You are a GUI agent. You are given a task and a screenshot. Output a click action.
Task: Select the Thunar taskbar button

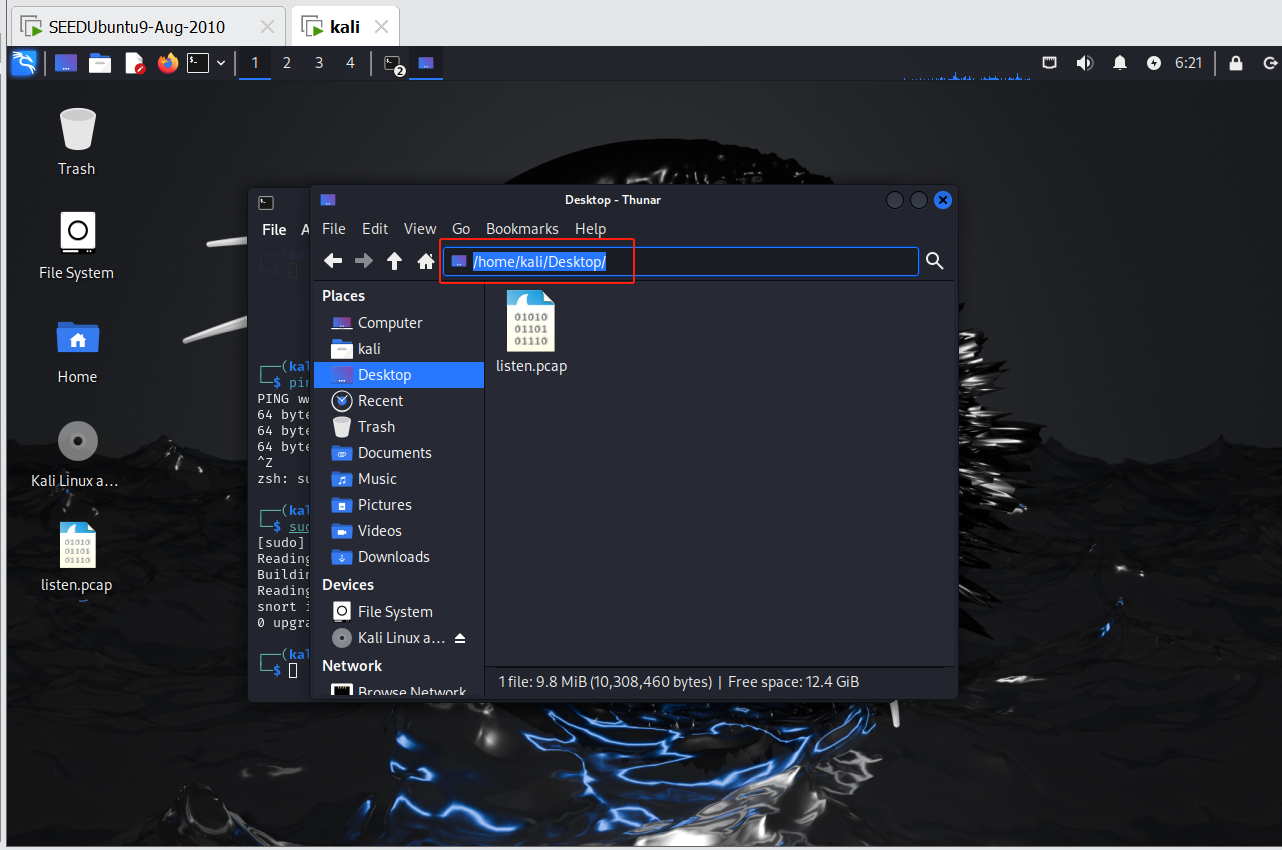[x=426, y=64]
